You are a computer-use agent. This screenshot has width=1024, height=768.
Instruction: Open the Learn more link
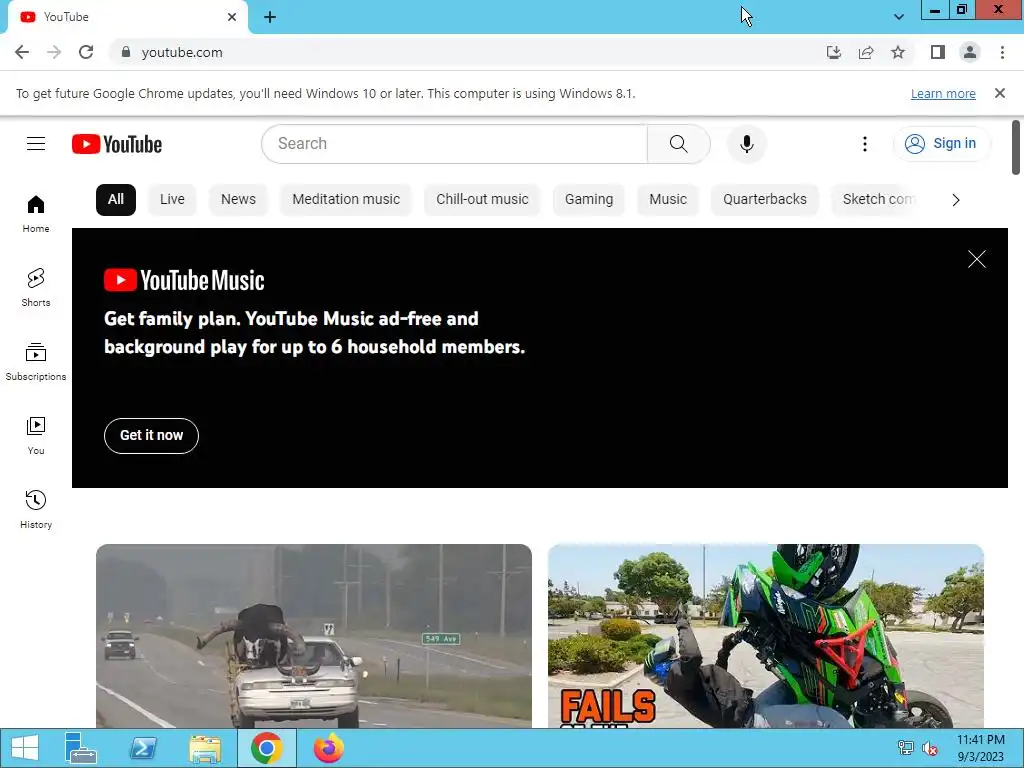943,93
